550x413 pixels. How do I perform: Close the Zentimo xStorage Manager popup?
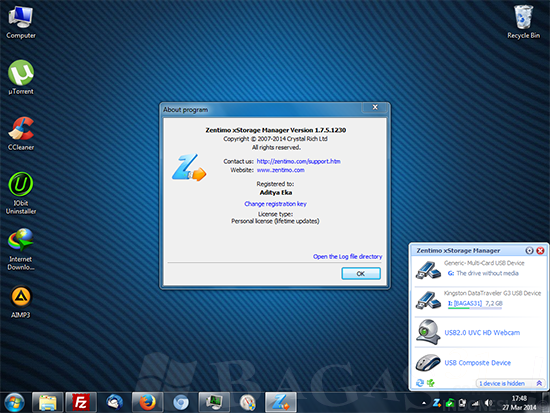(541, 251)
